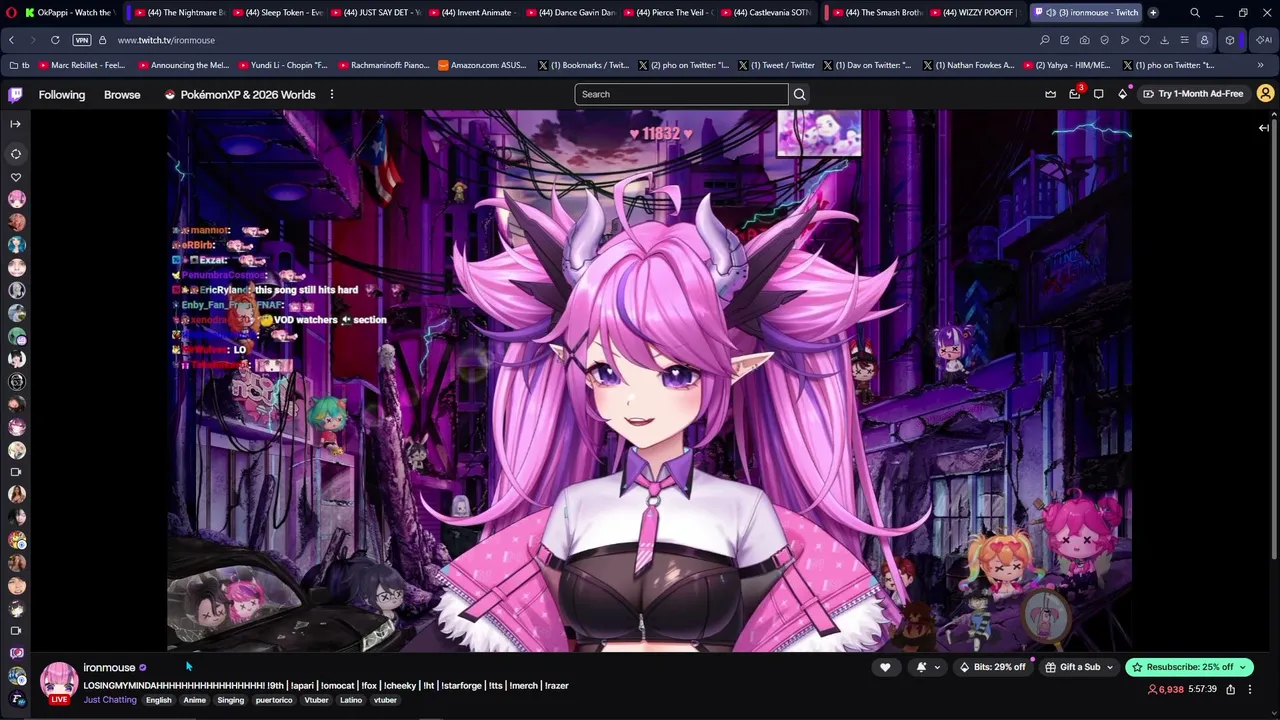
Task: Switch to the Dance Gavin Dance tab
Action: (x=571, y=13)
